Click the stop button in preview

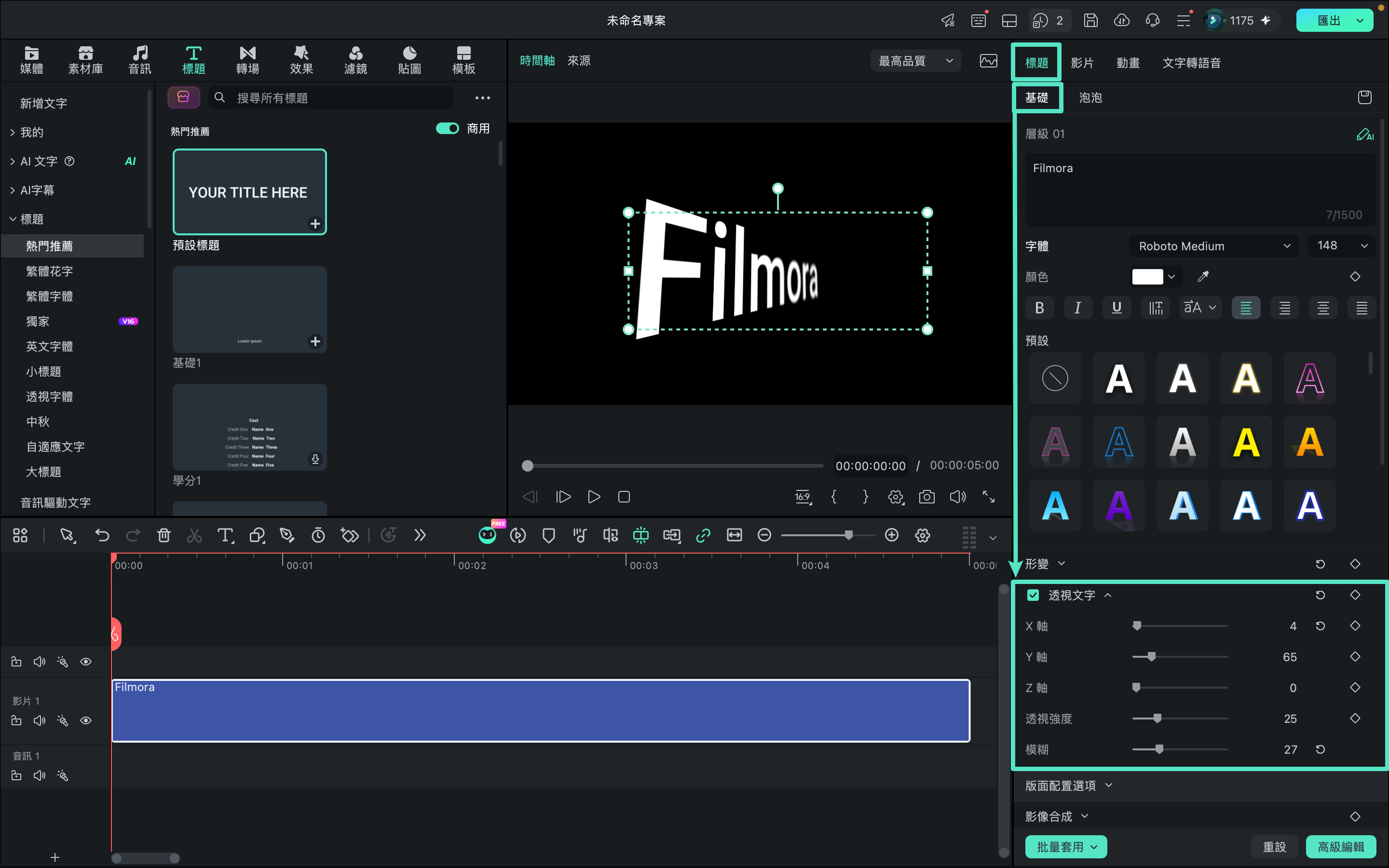click(624, 497)
